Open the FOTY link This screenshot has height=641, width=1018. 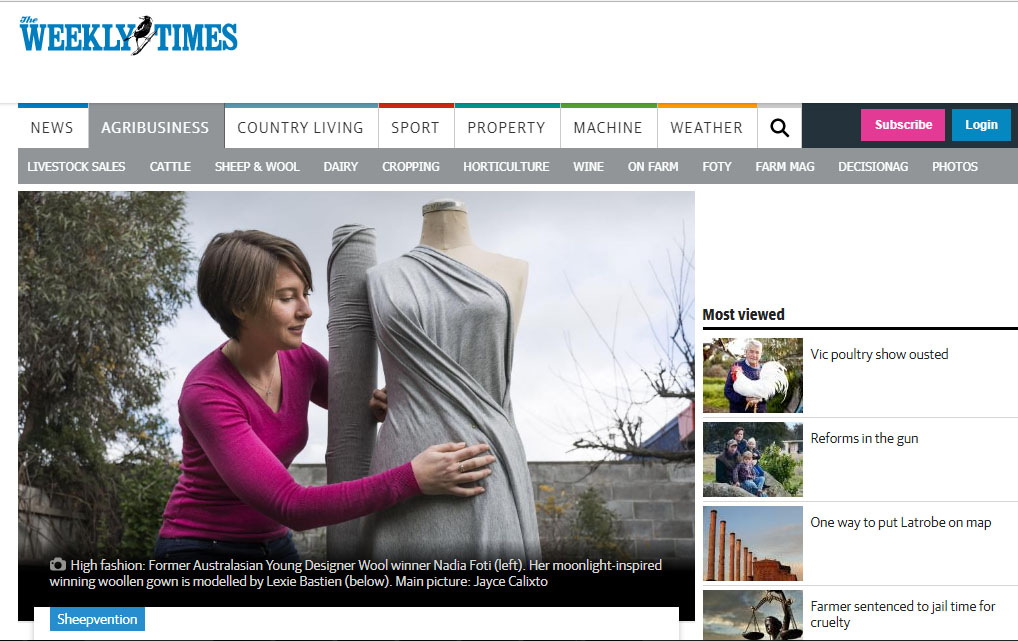tap(717, 166)
